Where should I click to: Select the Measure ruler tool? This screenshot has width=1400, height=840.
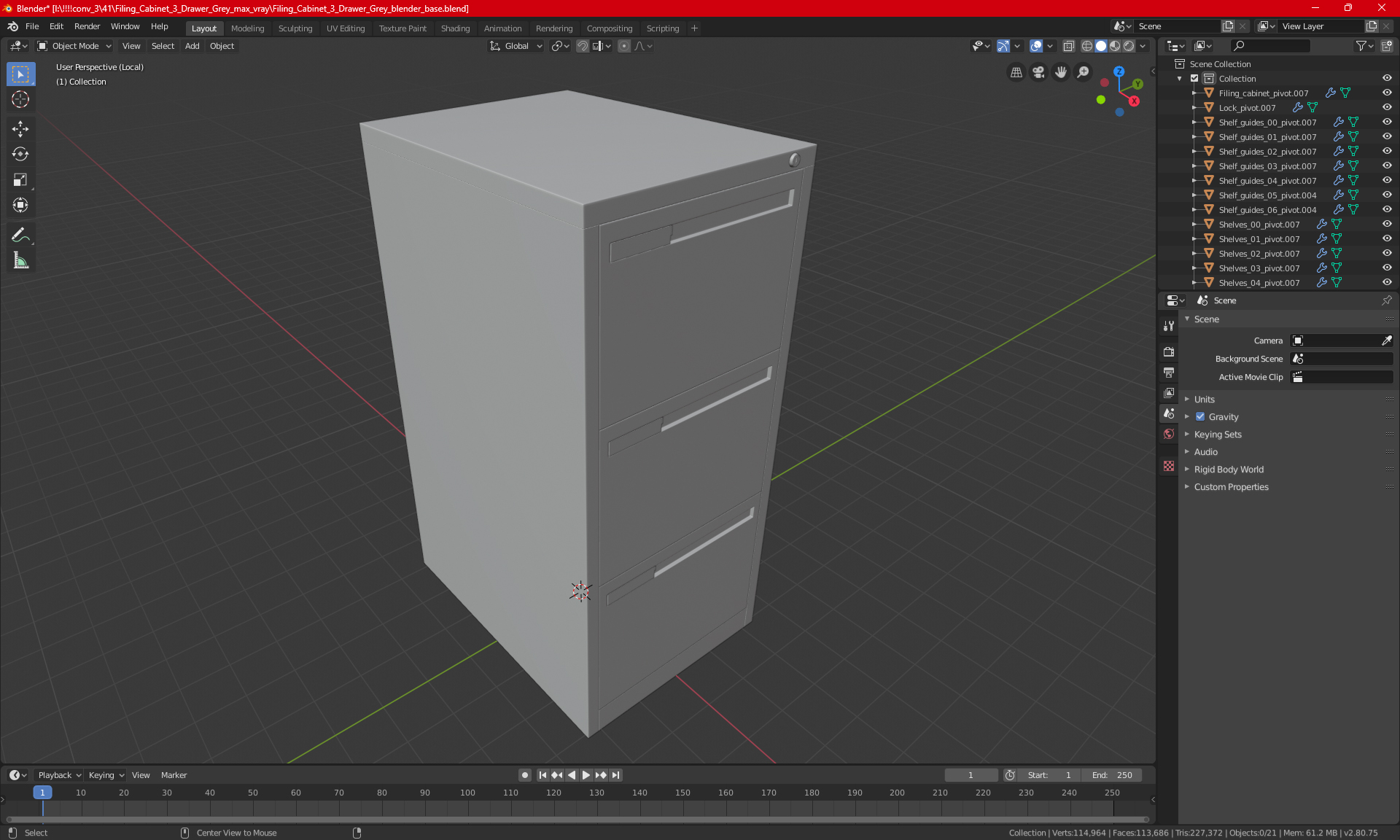(20, 261)
